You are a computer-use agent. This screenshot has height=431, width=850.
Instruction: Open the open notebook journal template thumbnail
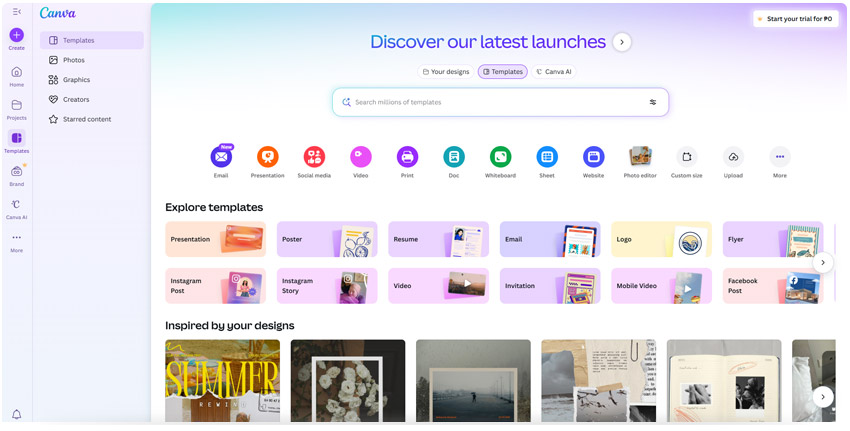pos(724,381)
